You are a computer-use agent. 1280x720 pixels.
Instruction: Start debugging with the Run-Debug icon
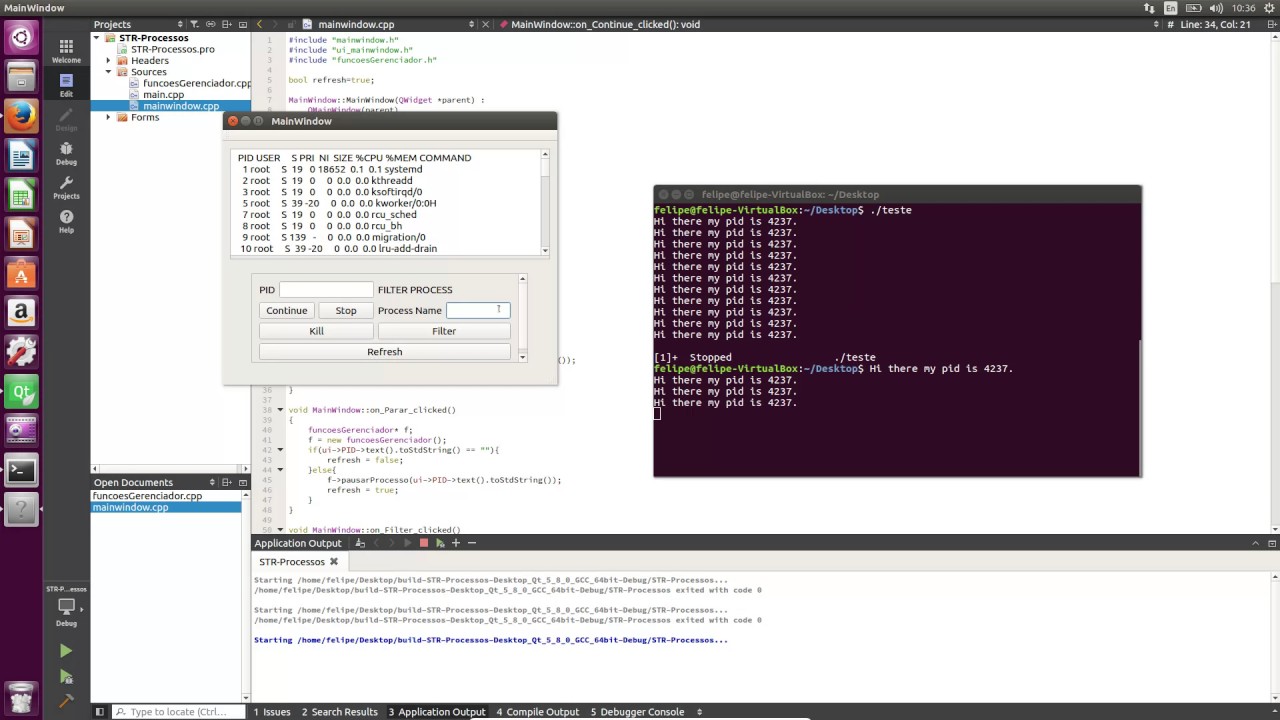(x=66, y=677)
